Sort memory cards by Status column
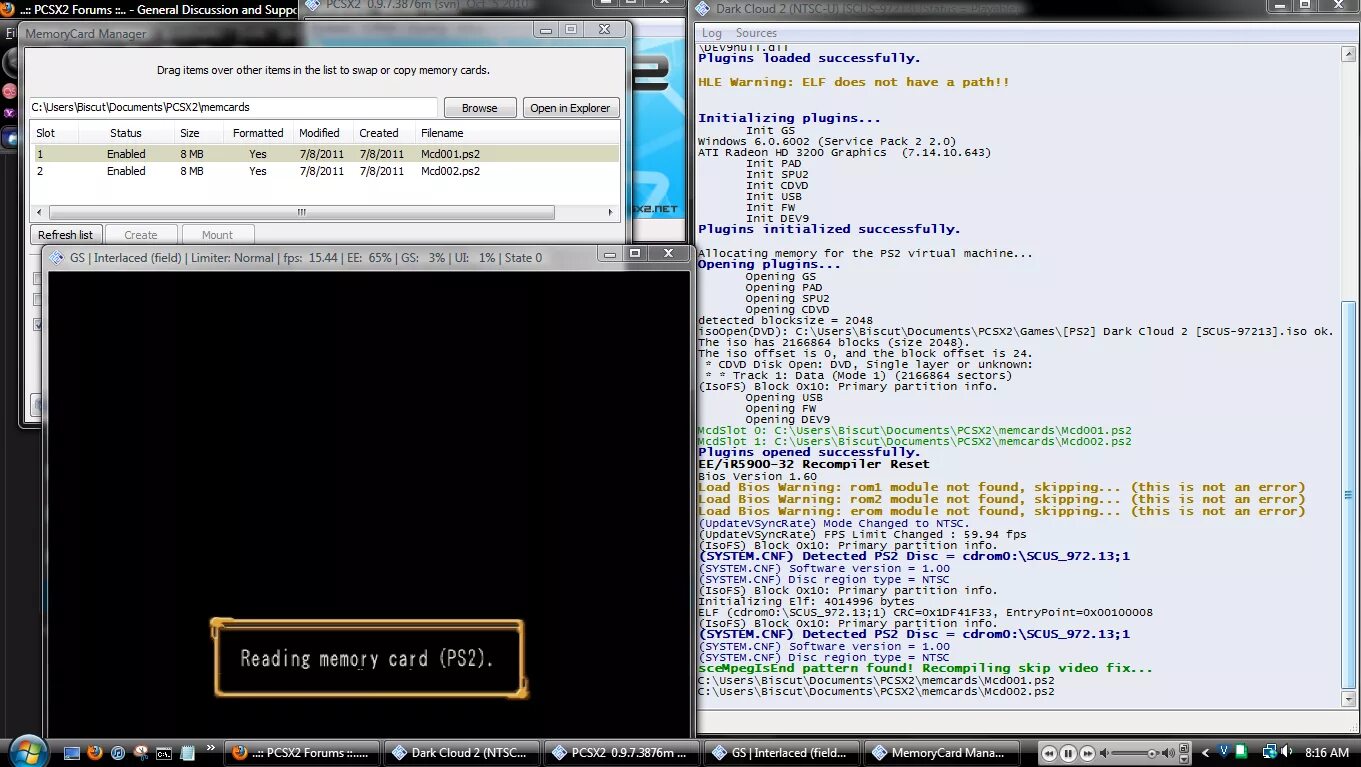 tap(126, 133)
